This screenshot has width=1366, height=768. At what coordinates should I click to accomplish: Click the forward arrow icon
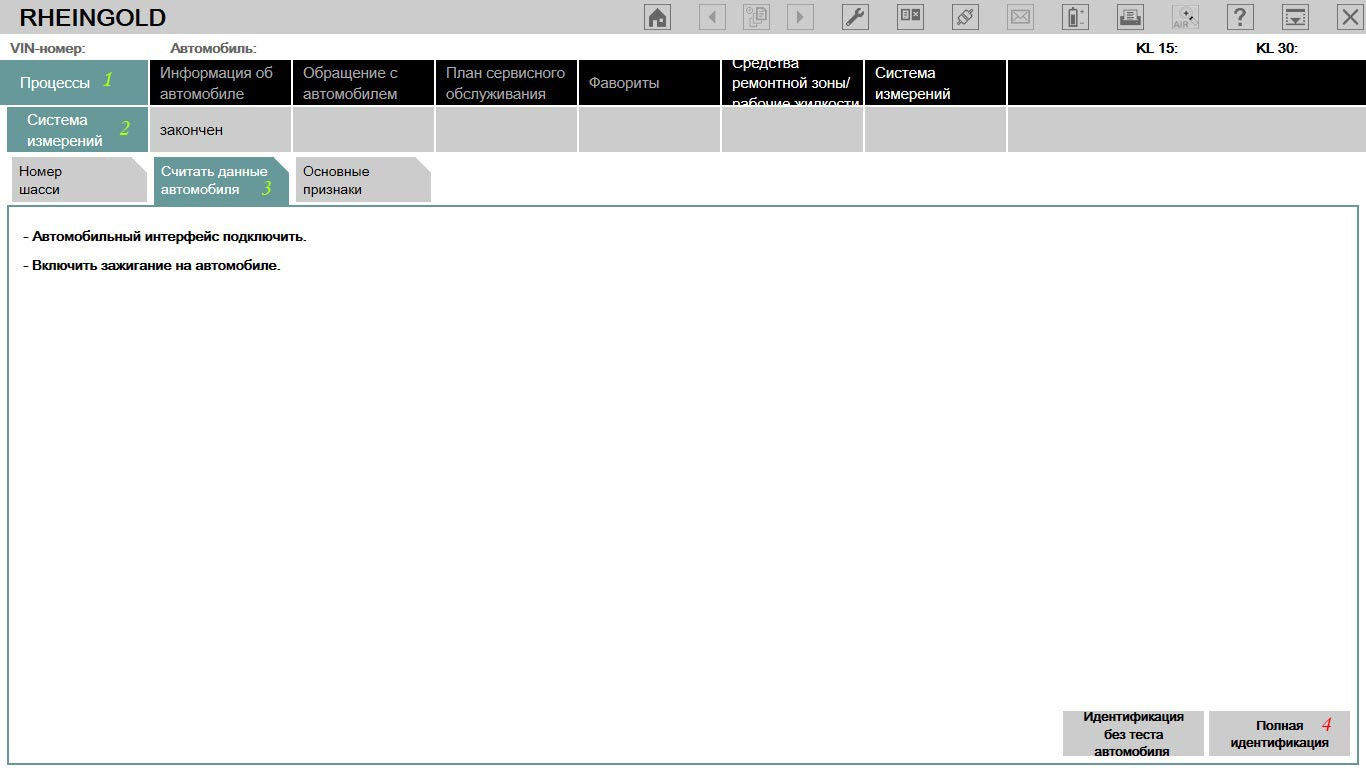click(x=800, y=17)
